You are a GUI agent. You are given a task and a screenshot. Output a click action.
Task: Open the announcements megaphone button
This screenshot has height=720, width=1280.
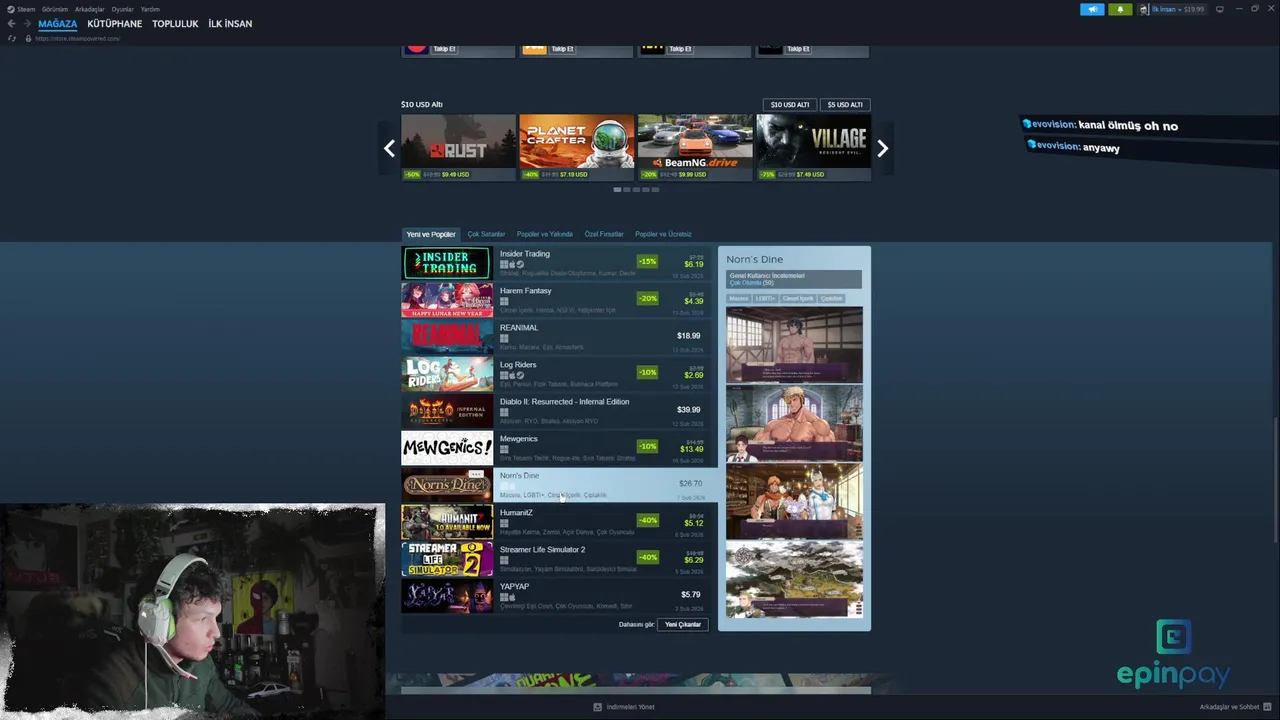(x=1092, y=9)
